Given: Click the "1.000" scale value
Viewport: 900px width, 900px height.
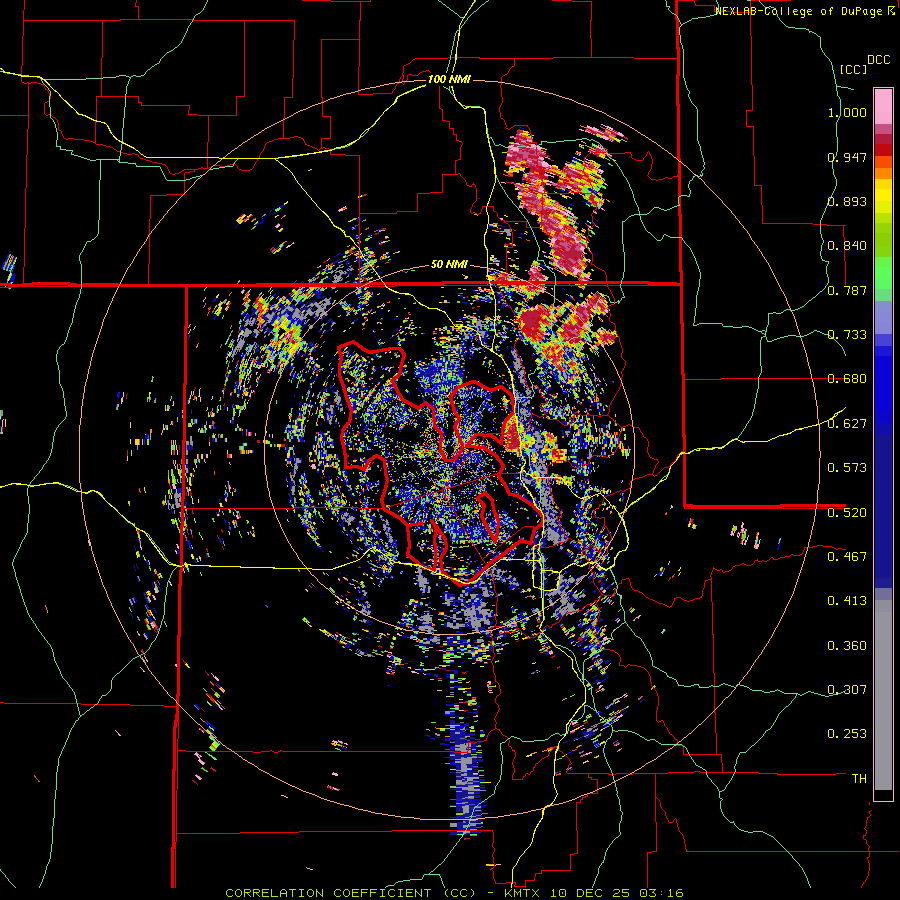Looking at the screenshot, I should 847,112.
